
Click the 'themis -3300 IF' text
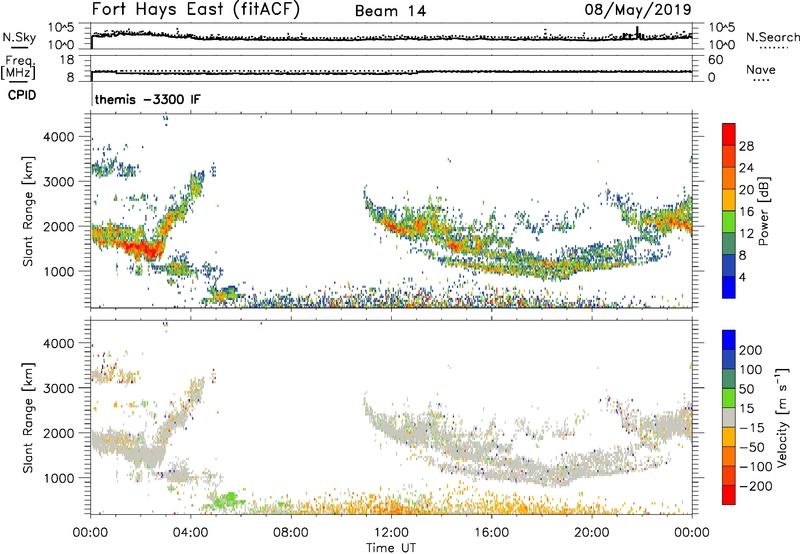147,99
